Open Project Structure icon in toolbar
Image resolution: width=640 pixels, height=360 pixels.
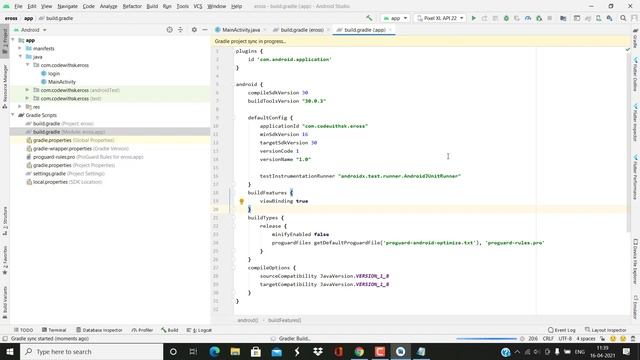coord(563,18)
